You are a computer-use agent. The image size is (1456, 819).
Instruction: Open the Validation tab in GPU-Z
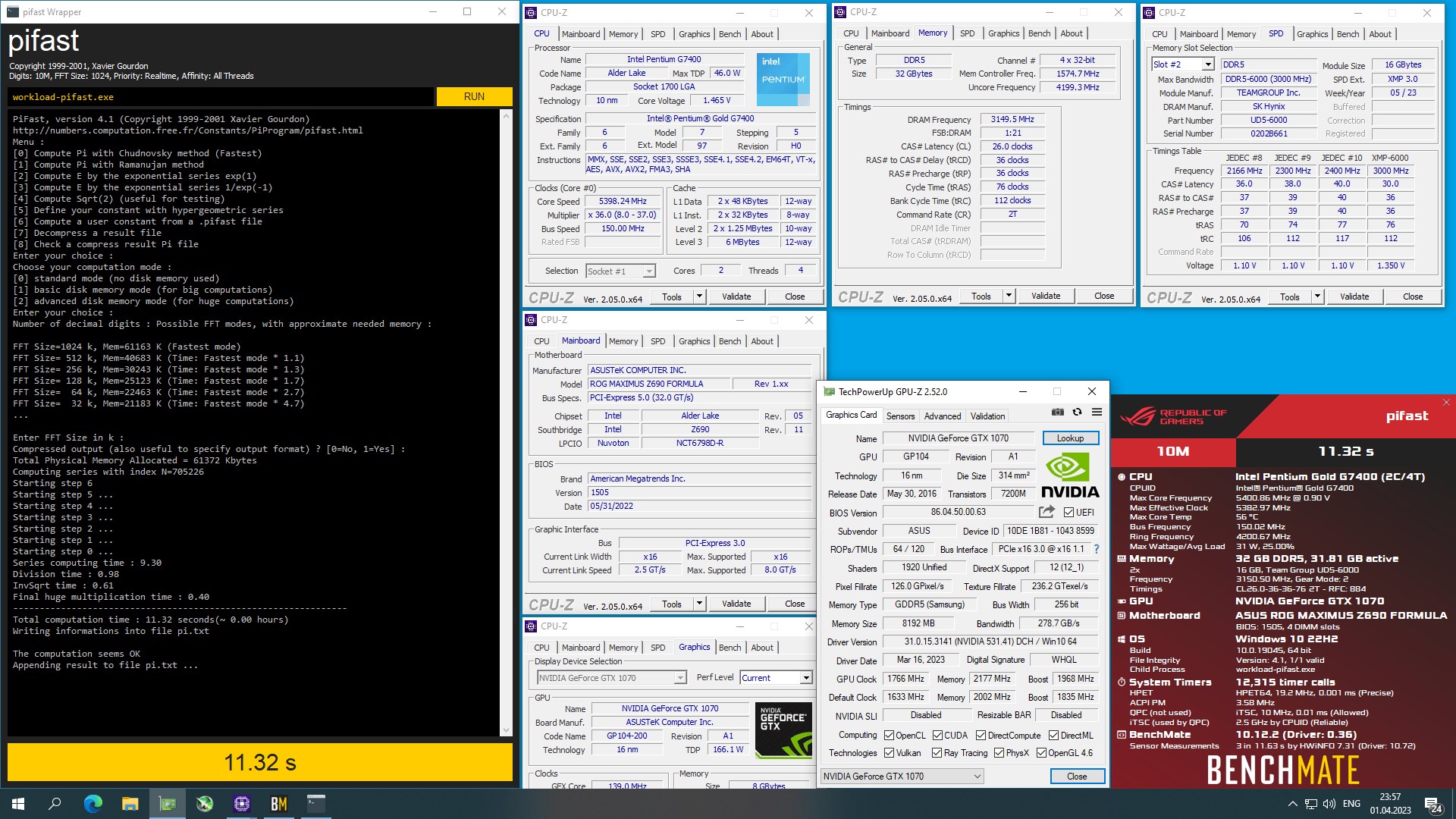click(x=987, y=416)
